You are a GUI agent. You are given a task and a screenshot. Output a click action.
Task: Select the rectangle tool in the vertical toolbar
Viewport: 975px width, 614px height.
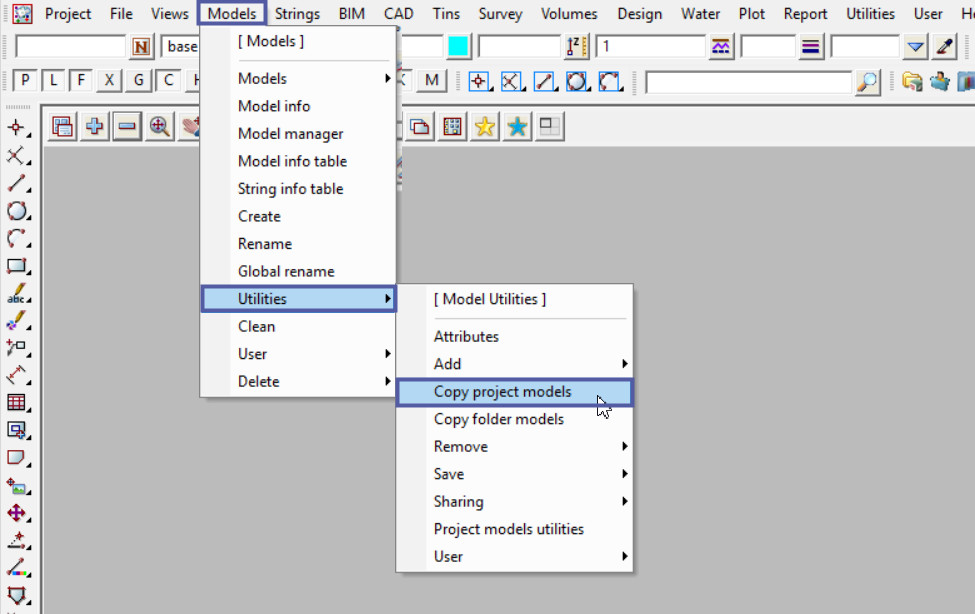click(x=17, y=266)
